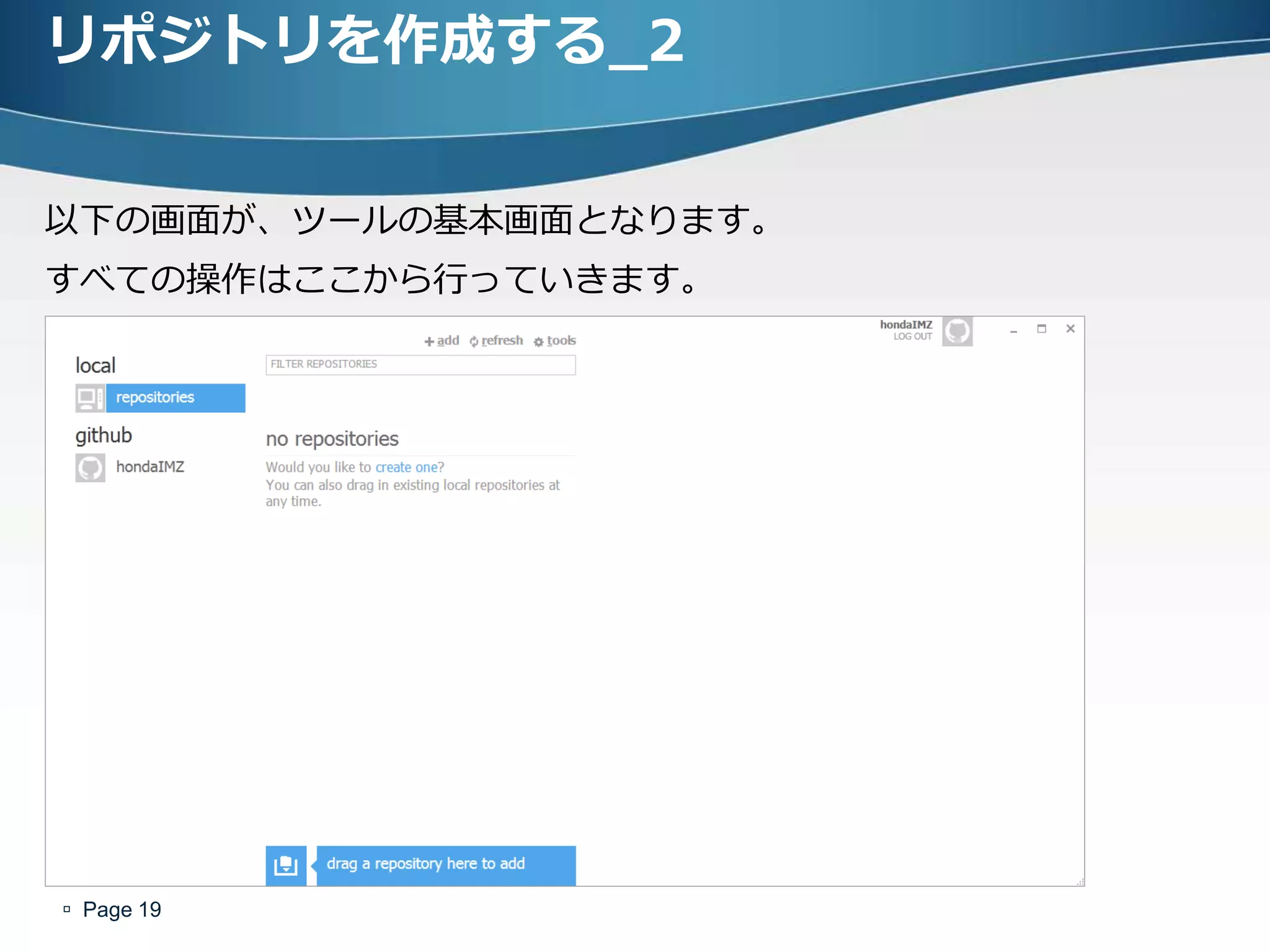Open the tools gear menu
The height and width of the screenshot is (952, 1270).
pos(555,341)
